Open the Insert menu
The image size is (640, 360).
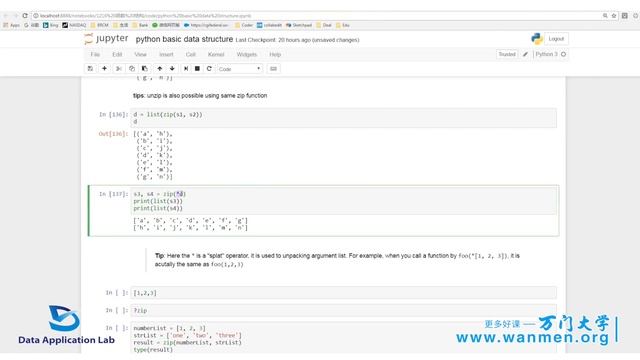[166, 54]
